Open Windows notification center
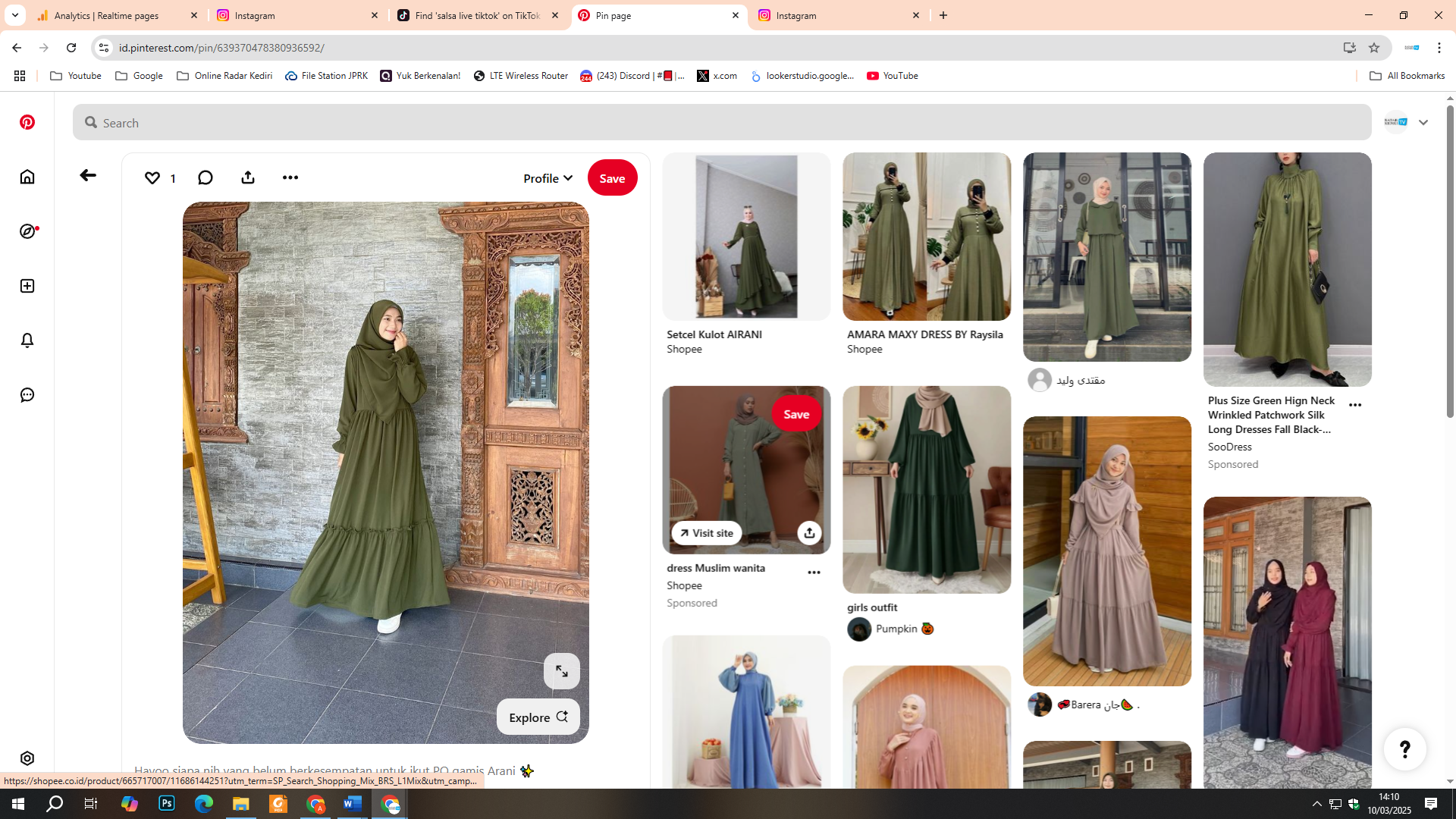1456x819 pixels. [1431, 804]
